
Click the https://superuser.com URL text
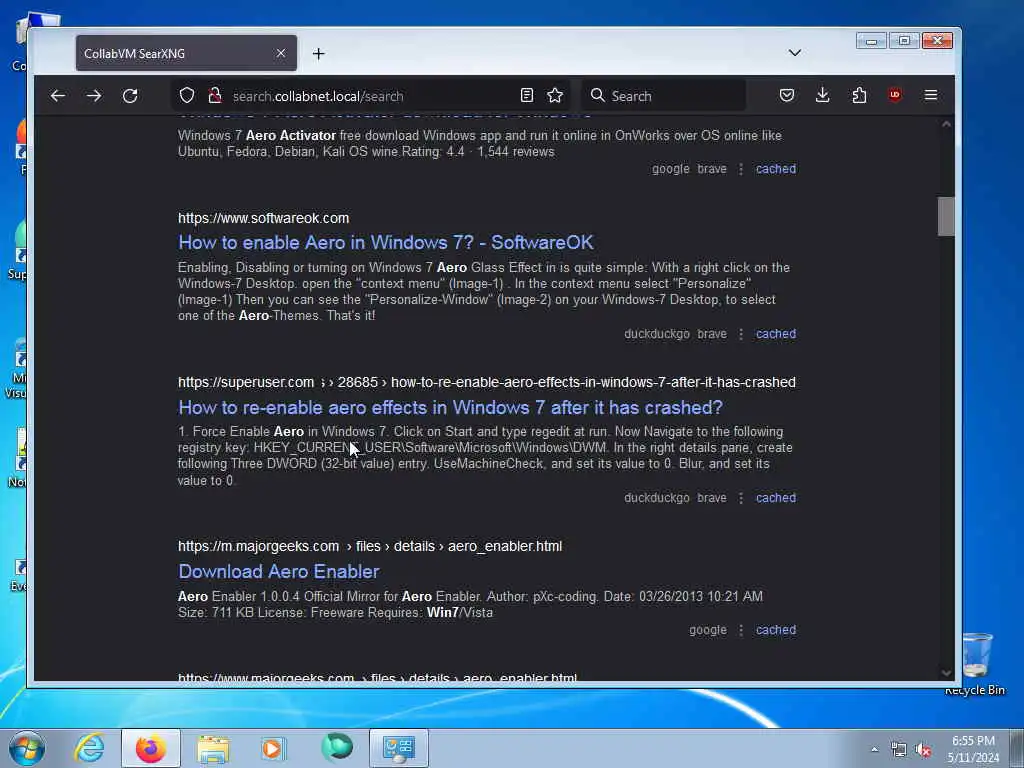coord(246,382)
